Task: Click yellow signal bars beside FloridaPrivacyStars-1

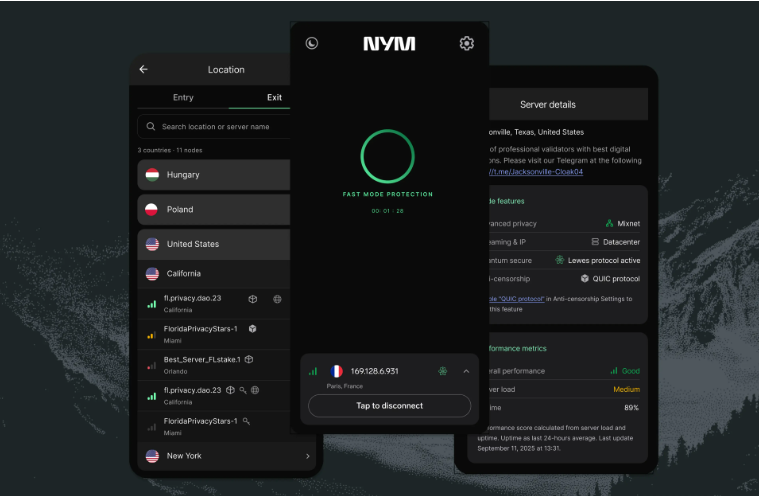Action: click(x=152, y=335)
